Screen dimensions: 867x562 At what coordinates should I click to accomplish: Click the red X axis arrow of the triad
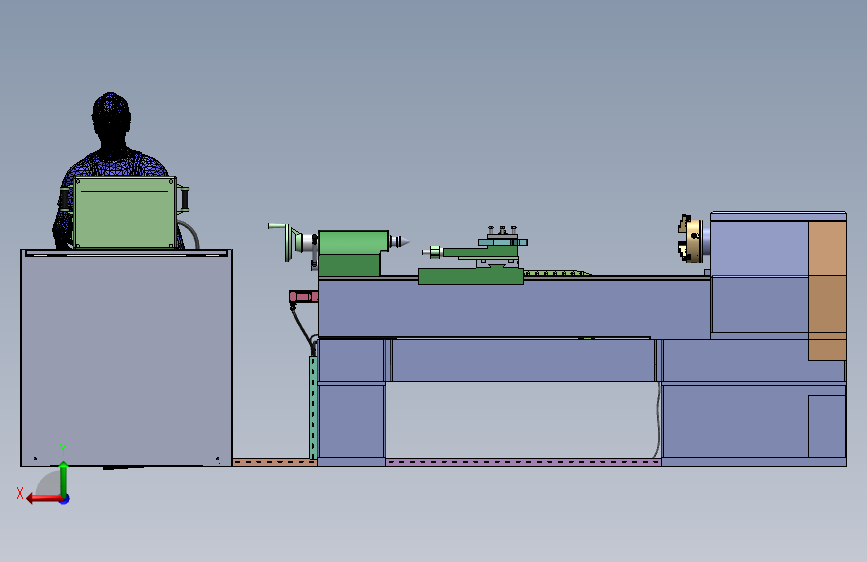[44, 499]
